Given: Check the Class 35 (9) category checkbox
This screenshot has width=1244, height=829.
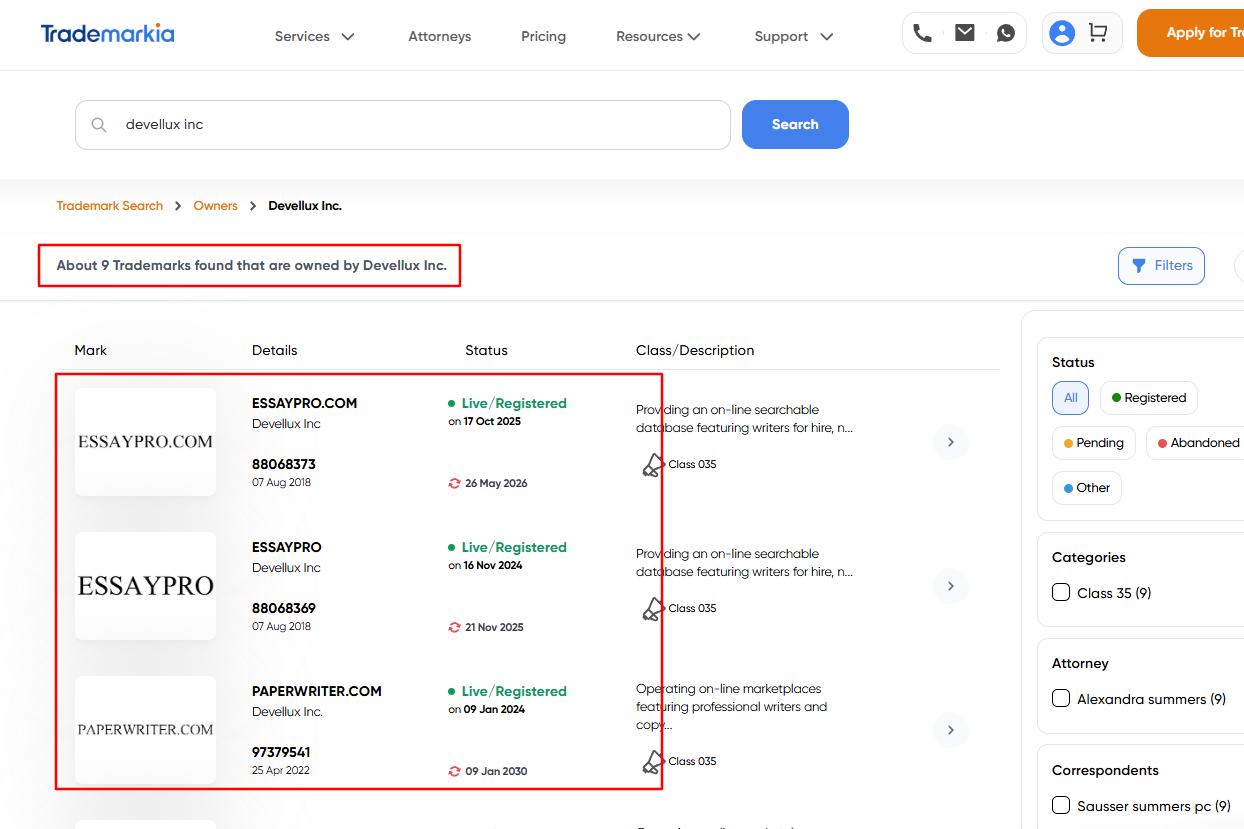Looking at the screenshot, I should (x=1061, y=593).
